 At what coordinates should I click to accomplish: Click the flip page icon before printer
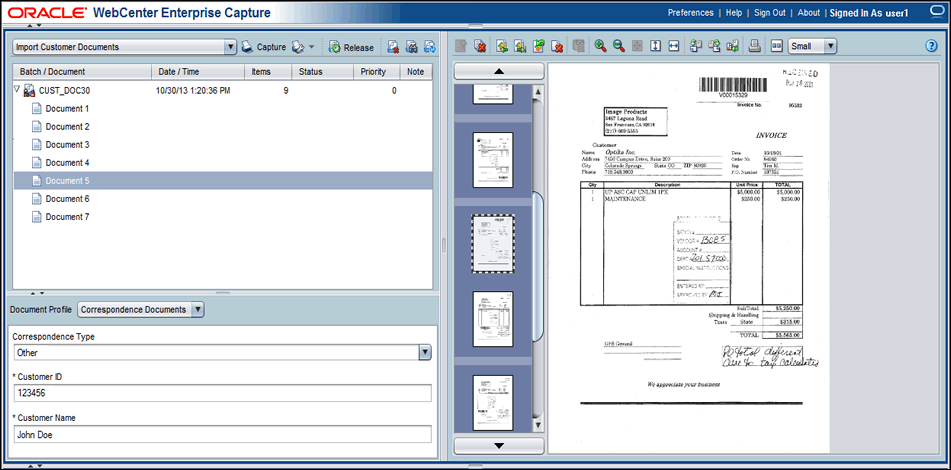click(732, 46)
